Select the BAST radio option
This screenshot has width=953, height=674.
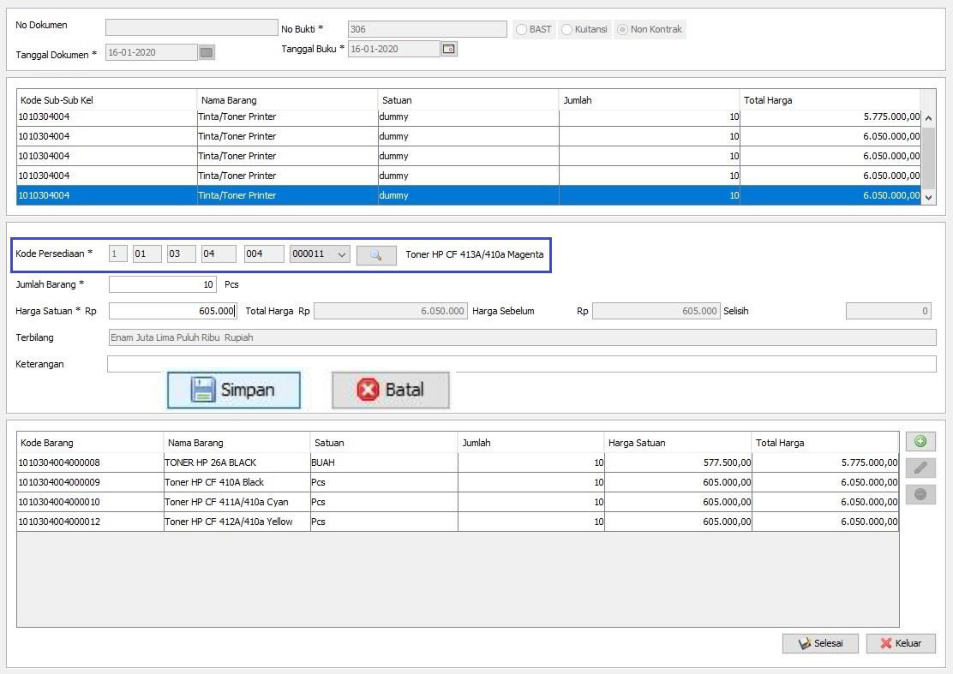(x=521, y=30)
